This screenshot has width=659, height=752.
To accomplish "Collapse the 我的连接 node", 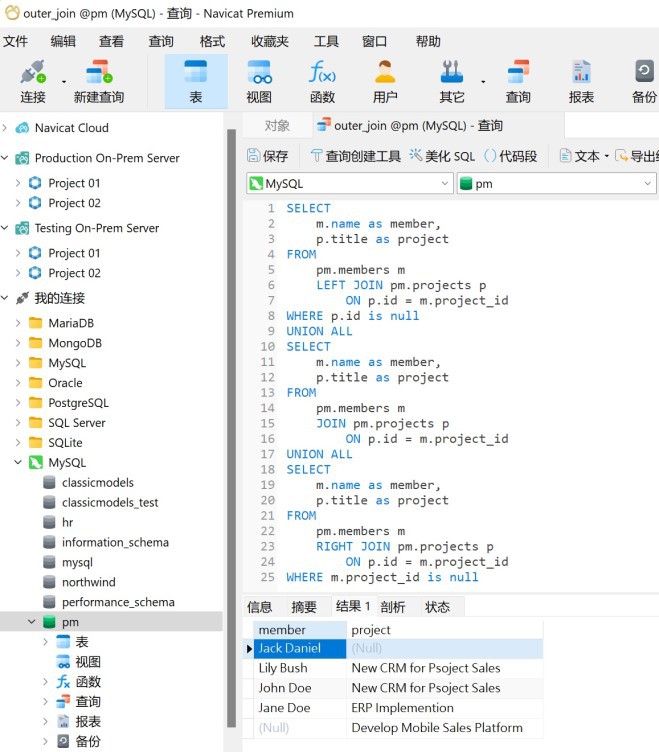I will [5, 298].
